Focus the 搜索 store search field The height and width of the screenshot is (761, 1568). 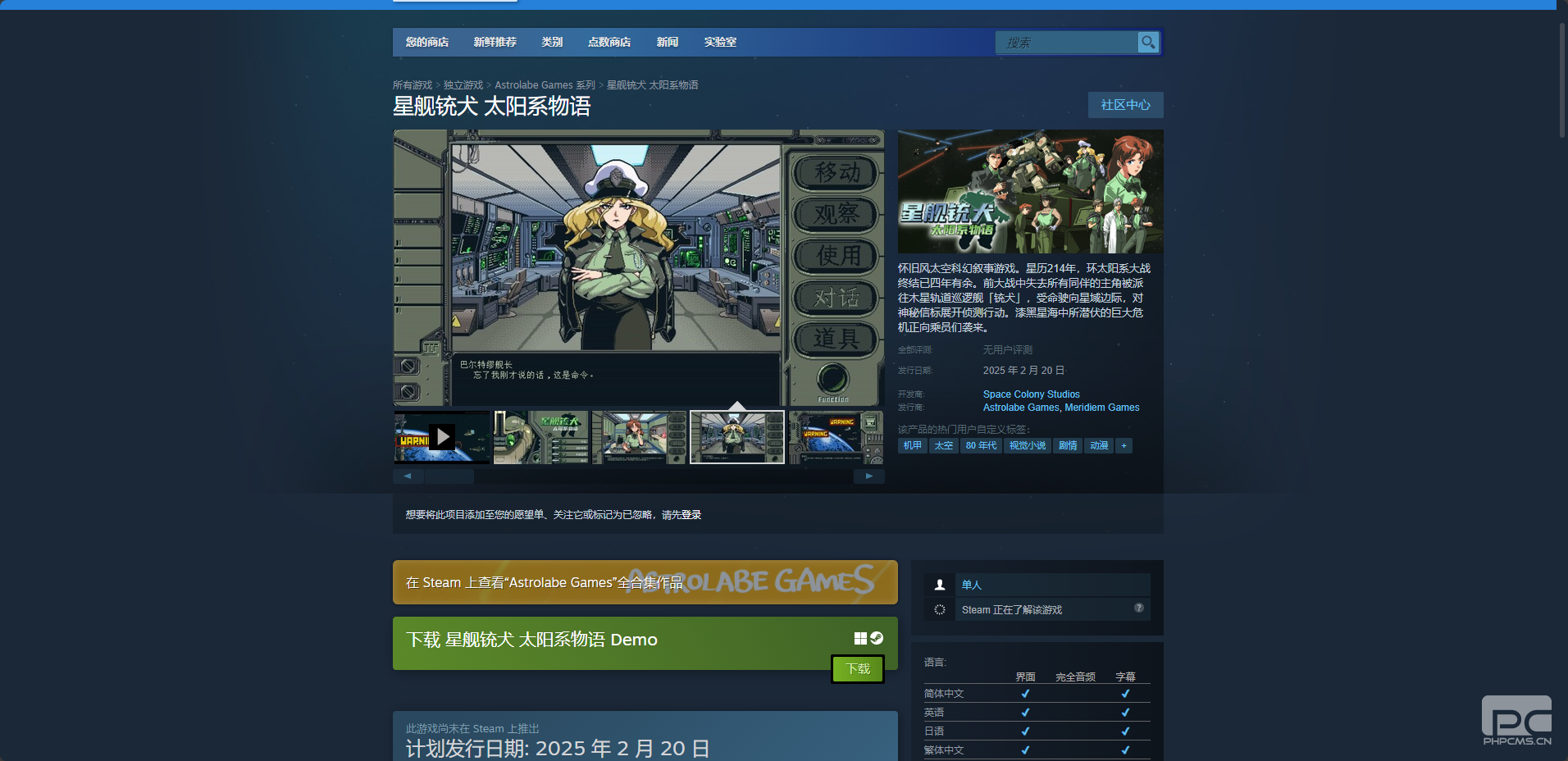coord(1067,42)
